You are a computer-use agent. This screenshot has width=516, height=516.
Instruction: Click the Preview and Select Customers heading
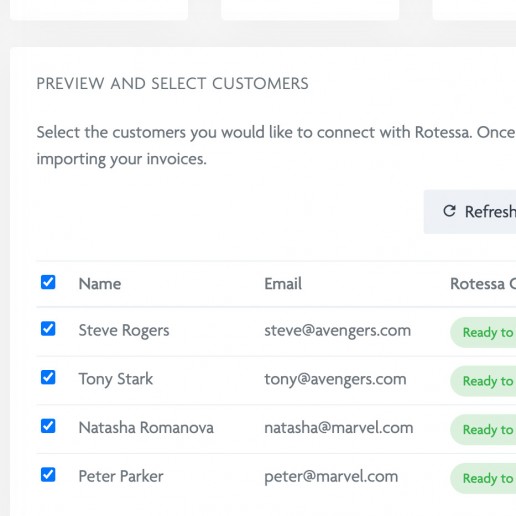click(x=172, y=83)
